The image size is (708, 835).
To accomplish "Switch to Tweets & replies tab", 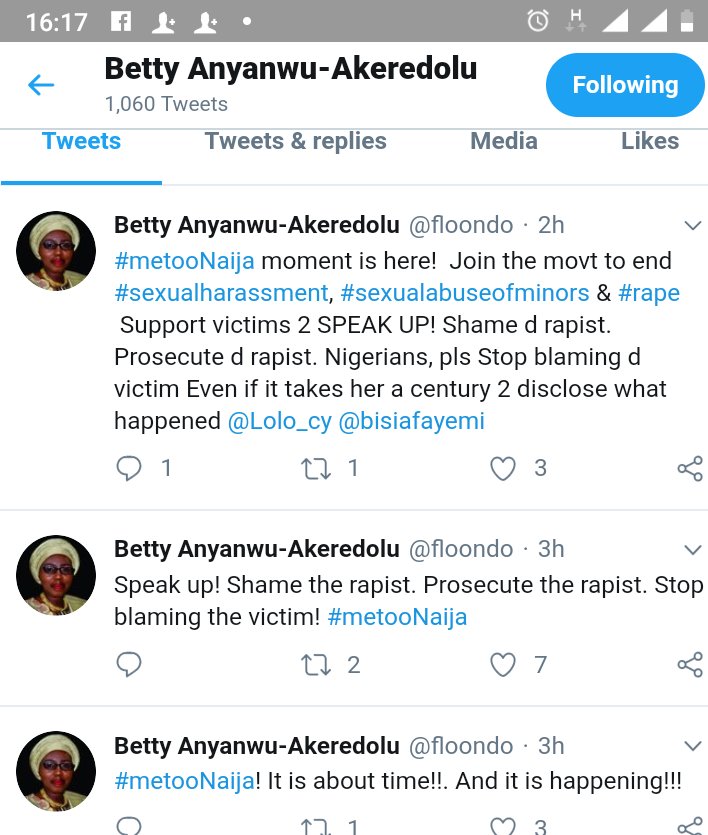I will pyautogui.click(x=295, y=142).
